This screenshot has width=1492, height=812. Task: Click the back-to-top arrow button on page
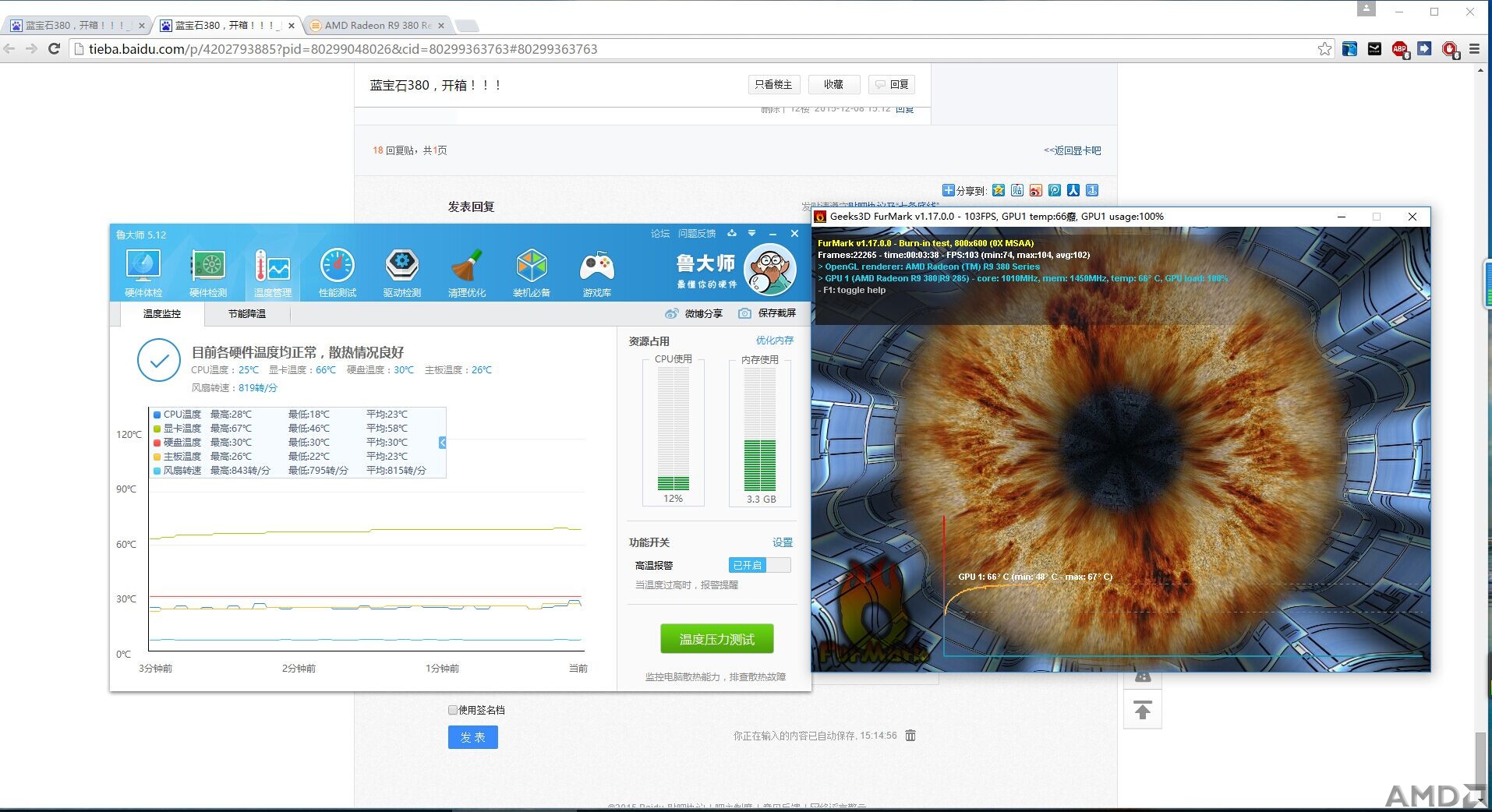click(1143, 710)
